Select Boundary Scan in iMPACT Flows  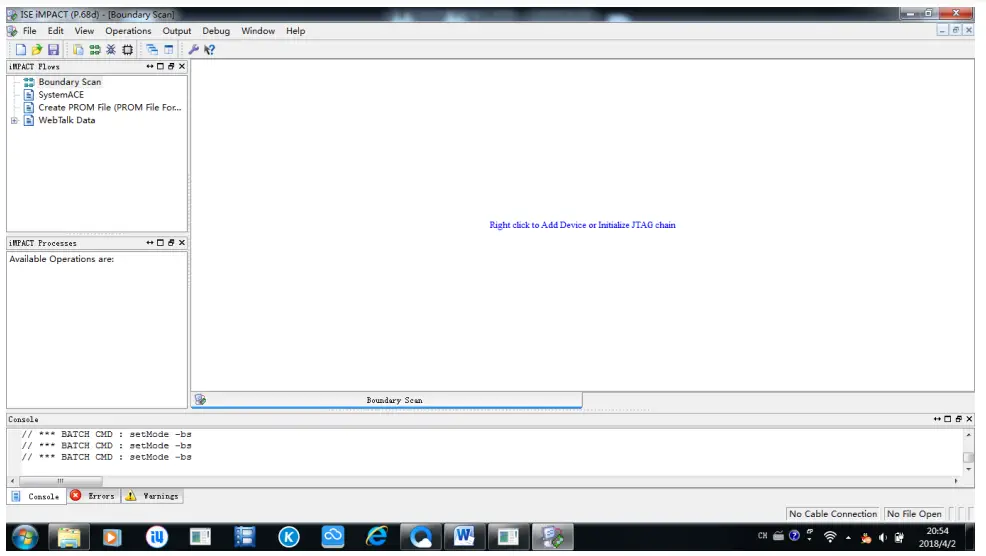click(x=69, y=82)
